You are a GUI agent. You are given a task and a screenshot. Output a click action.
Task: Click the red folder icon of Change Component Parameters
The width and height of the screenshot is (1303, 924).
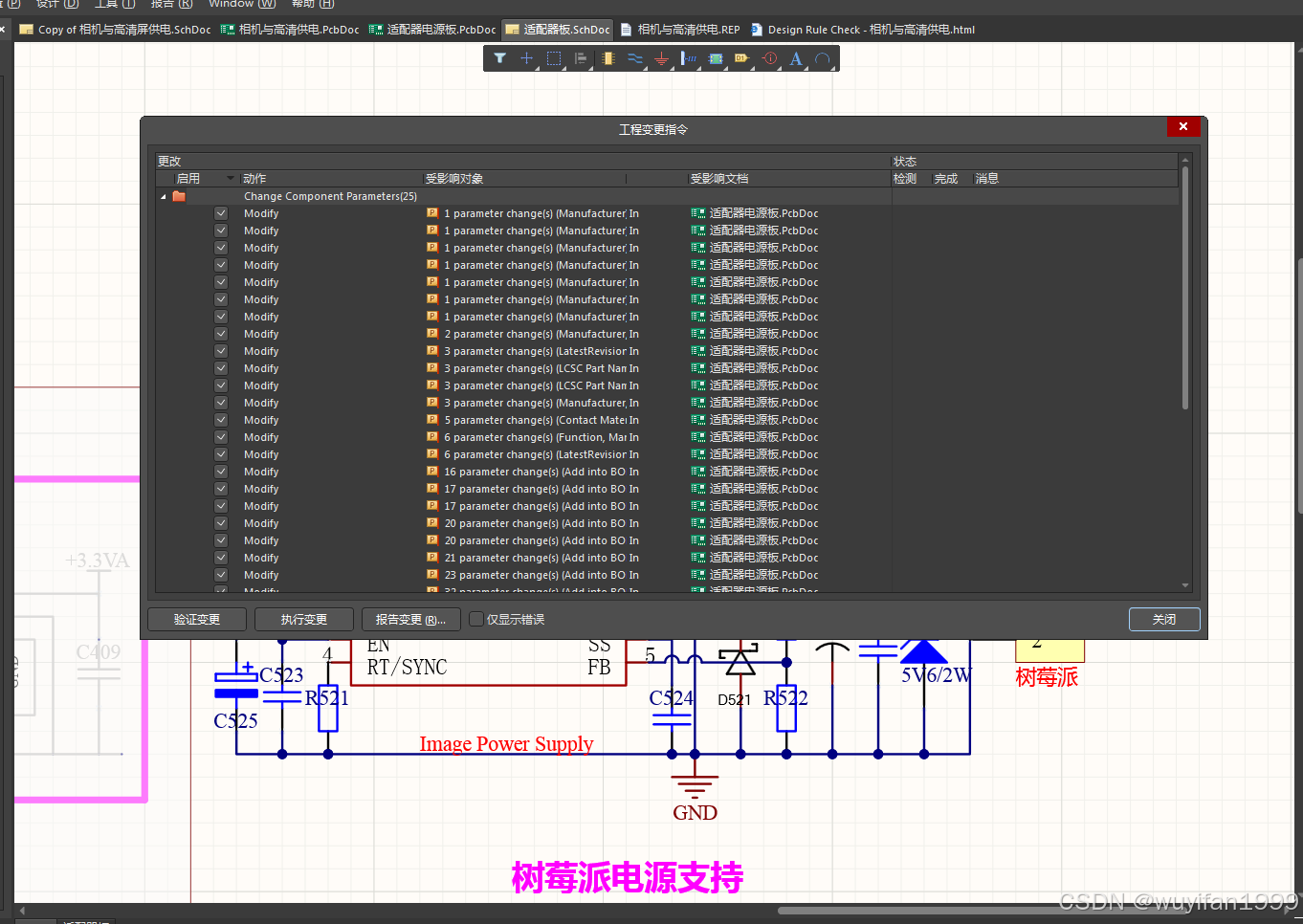(x=179, y=196)
